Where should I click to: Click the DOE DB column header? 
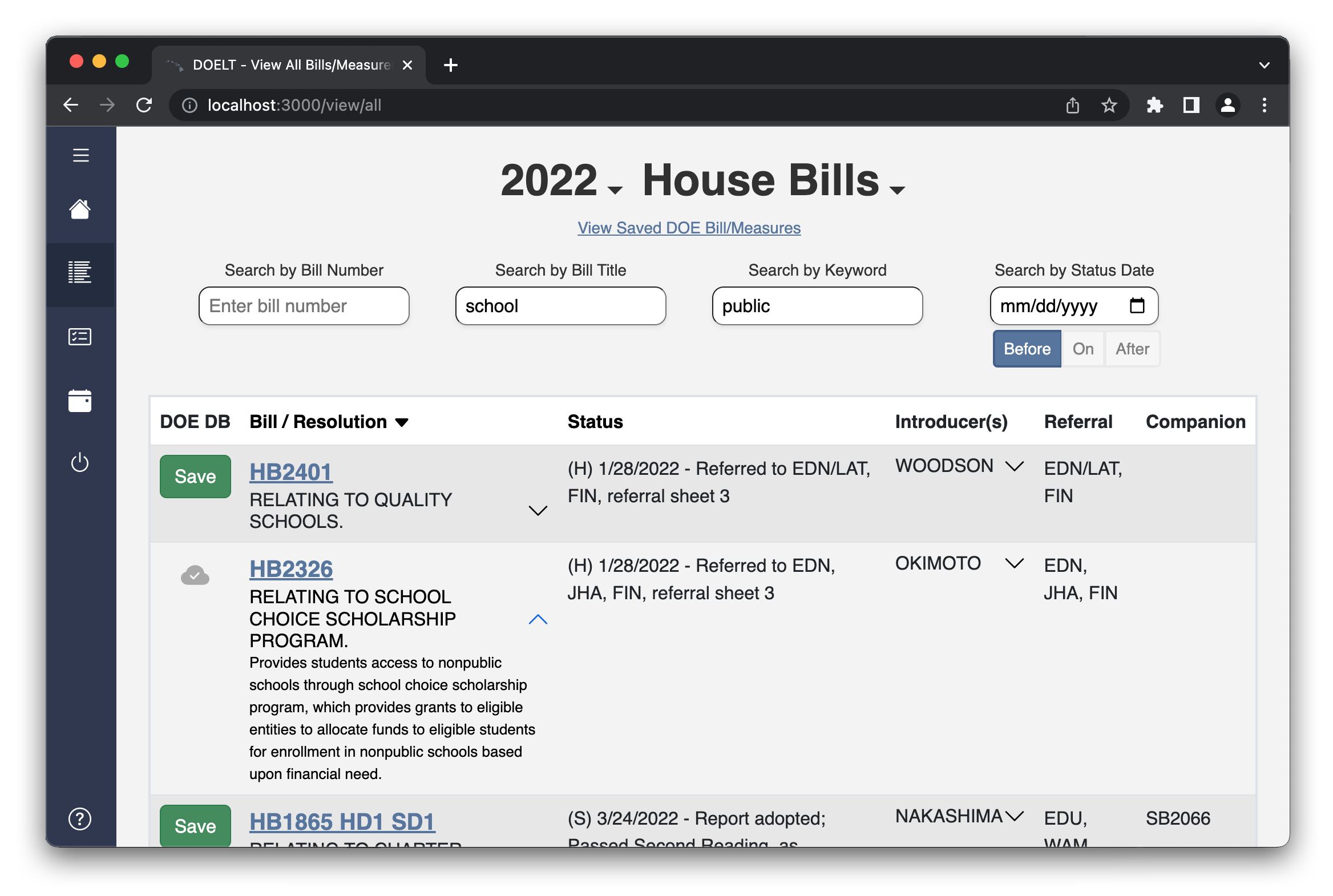[x=195, y=422]
